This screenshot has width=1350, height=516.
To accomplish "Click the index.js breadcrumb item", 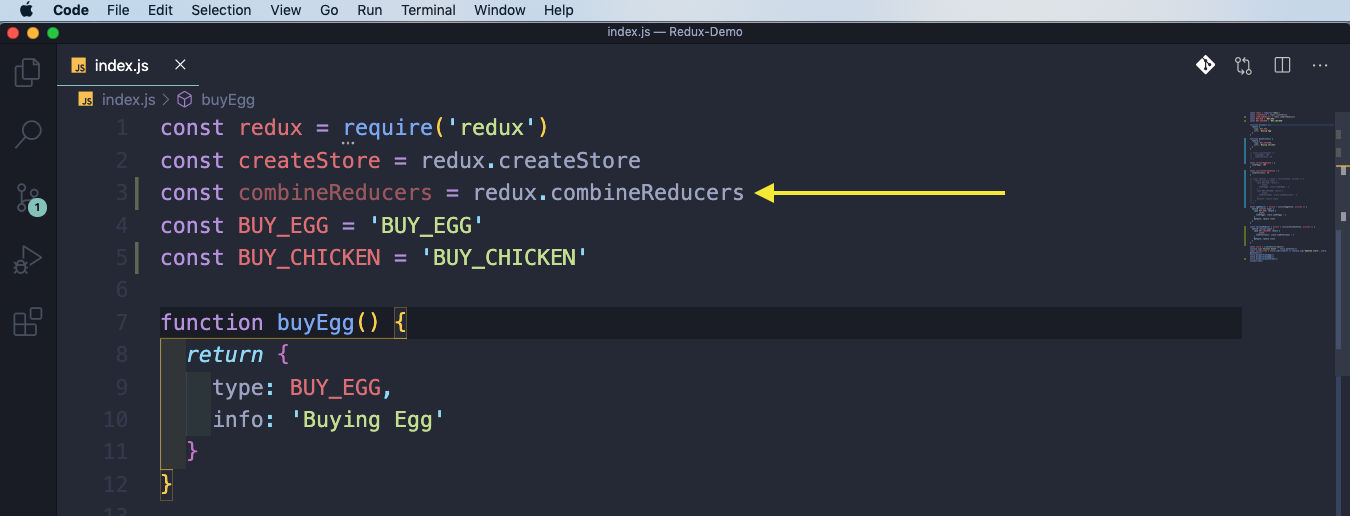I will [118, 100].
